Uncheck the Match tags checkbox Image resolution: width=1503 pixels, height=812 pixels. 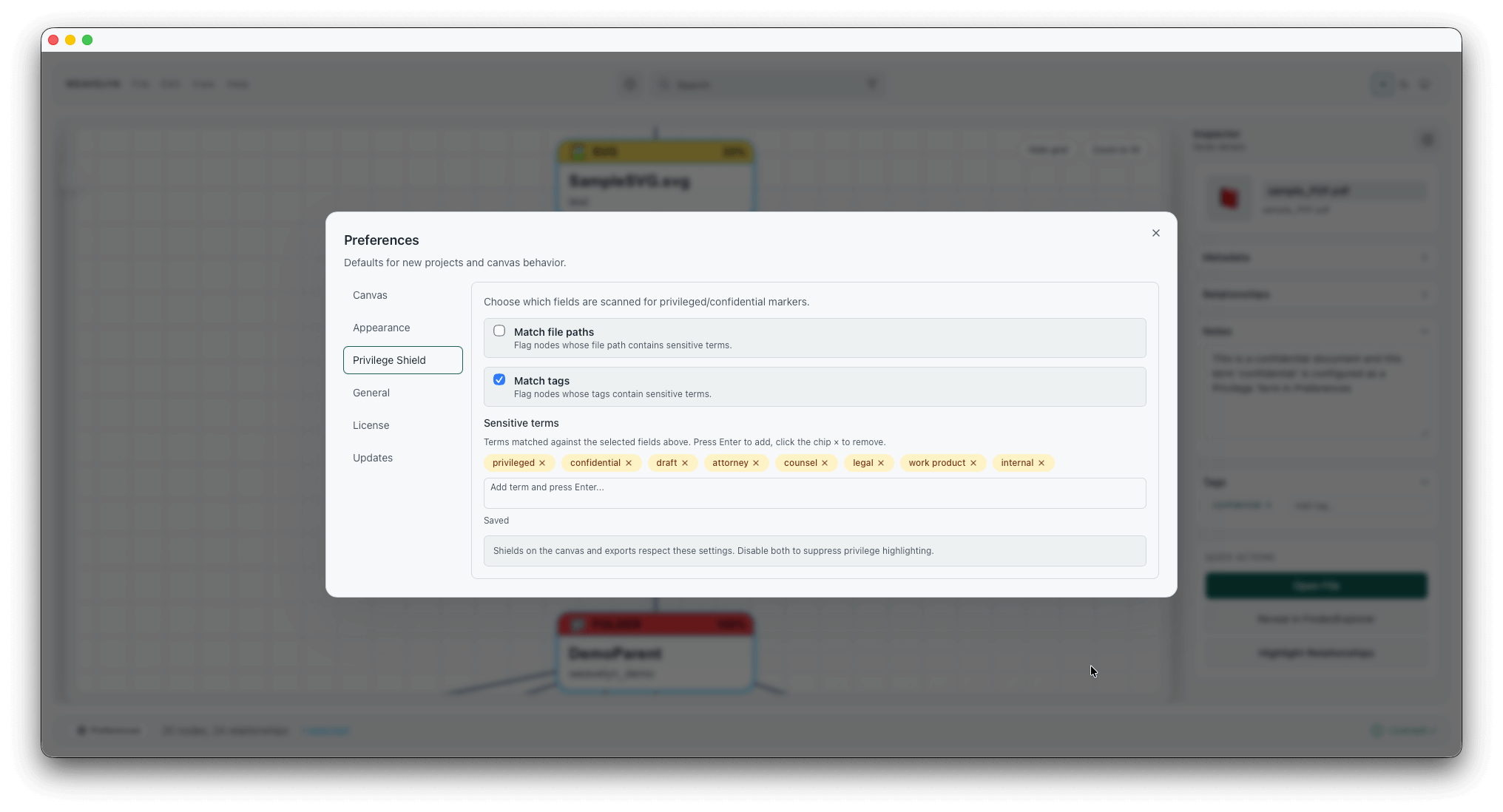point(499,380)
